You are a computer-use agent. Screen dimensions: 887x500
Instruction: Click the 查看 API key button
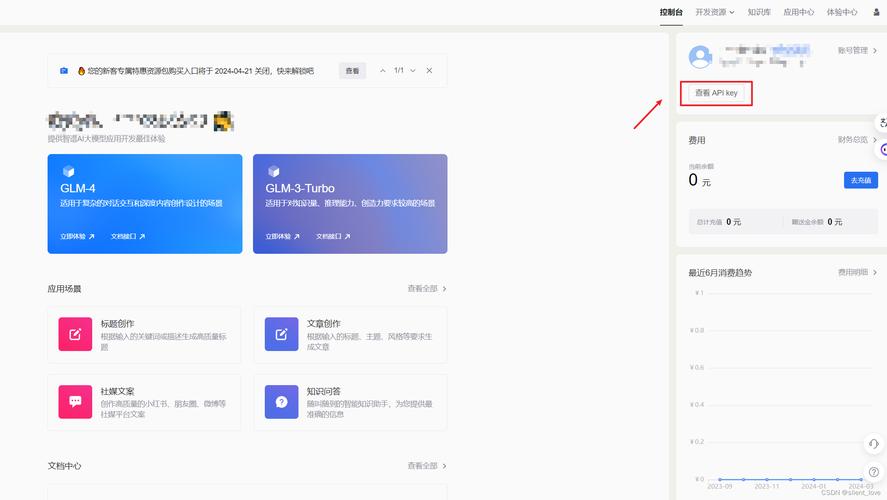(715, 93)
